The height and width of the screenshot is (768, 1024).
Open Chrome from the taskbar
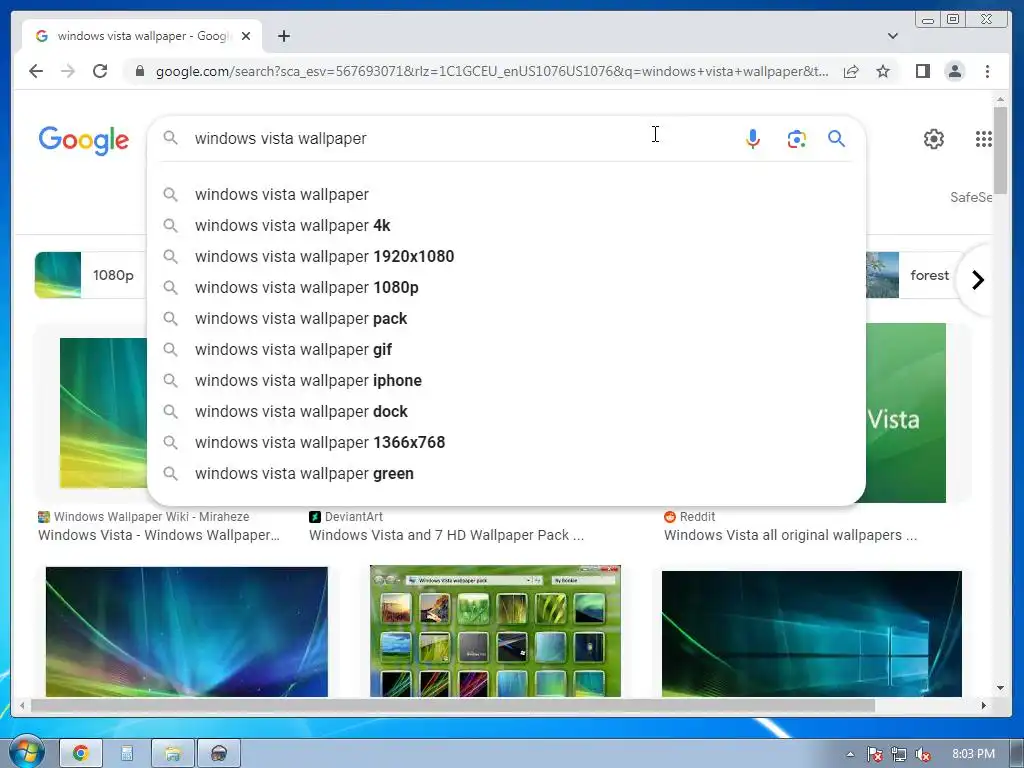(81, 754)
